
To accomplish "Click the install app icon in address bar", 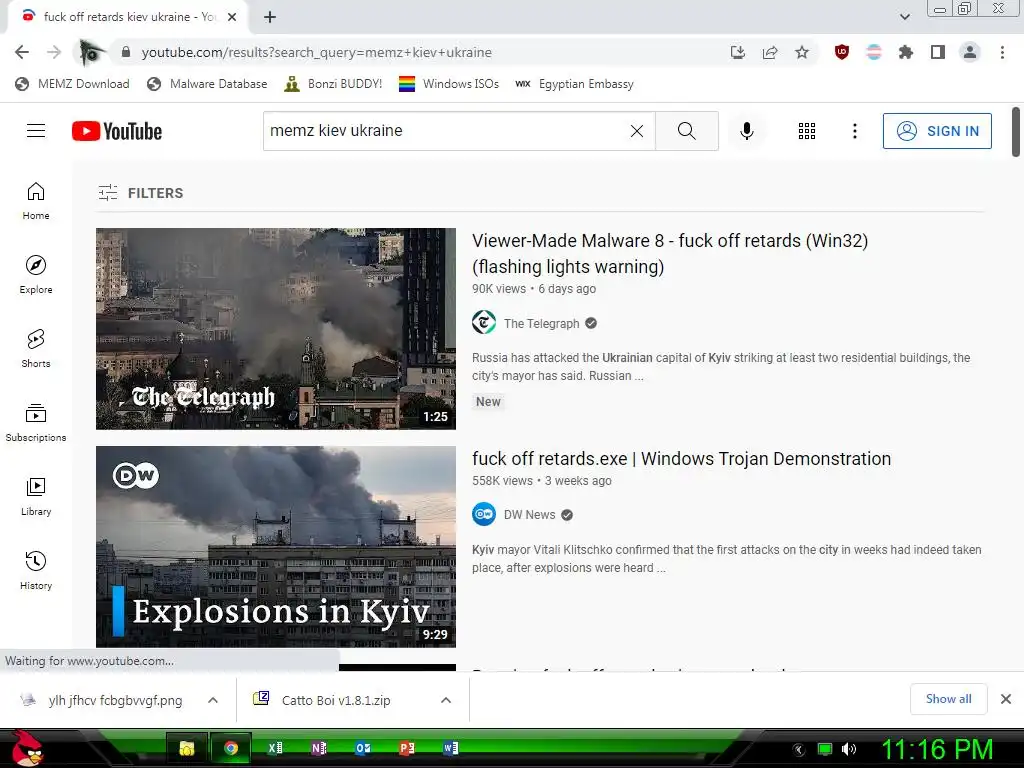I will tap(738, 52).
